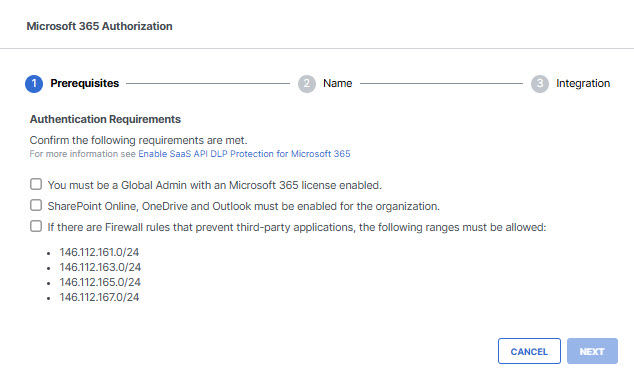This screenshot has height=382, width=634.
Task: Click the Prerequisites step label
Action: coord(85,83)
